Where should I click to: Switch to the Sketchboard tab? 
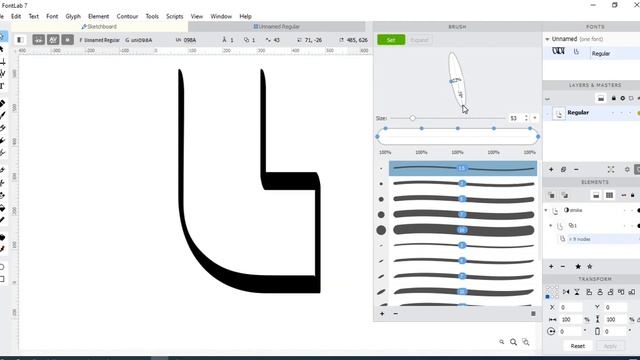(99, 27)
